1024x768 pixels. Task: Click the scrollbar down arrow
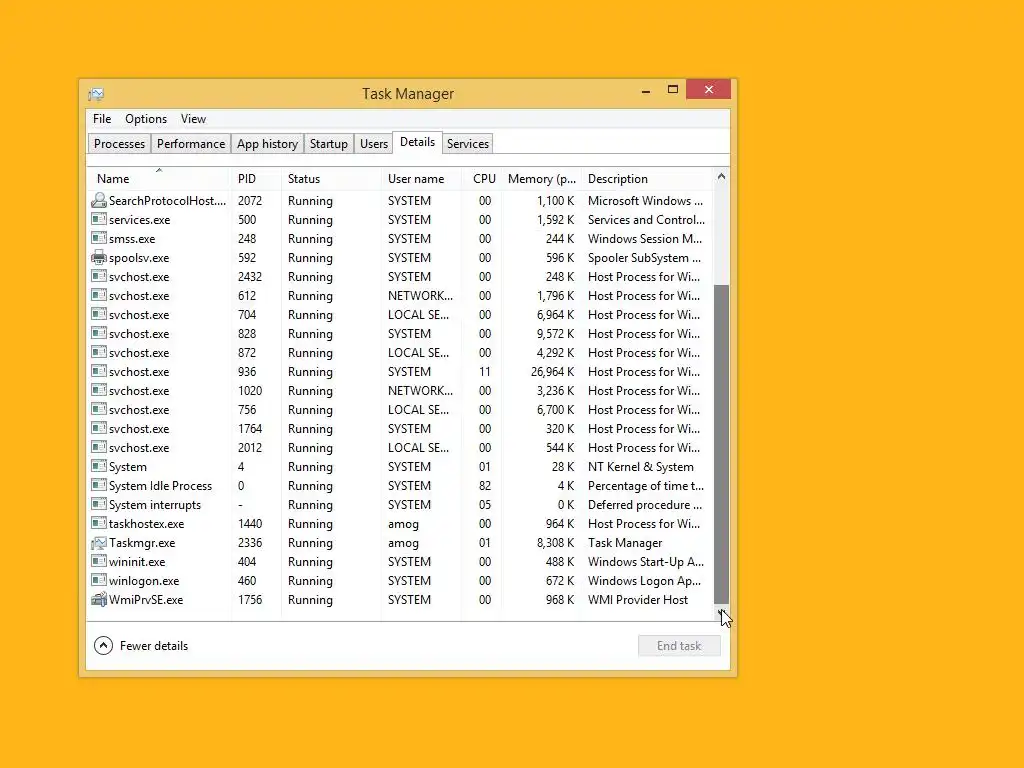(x=721, y=613)
